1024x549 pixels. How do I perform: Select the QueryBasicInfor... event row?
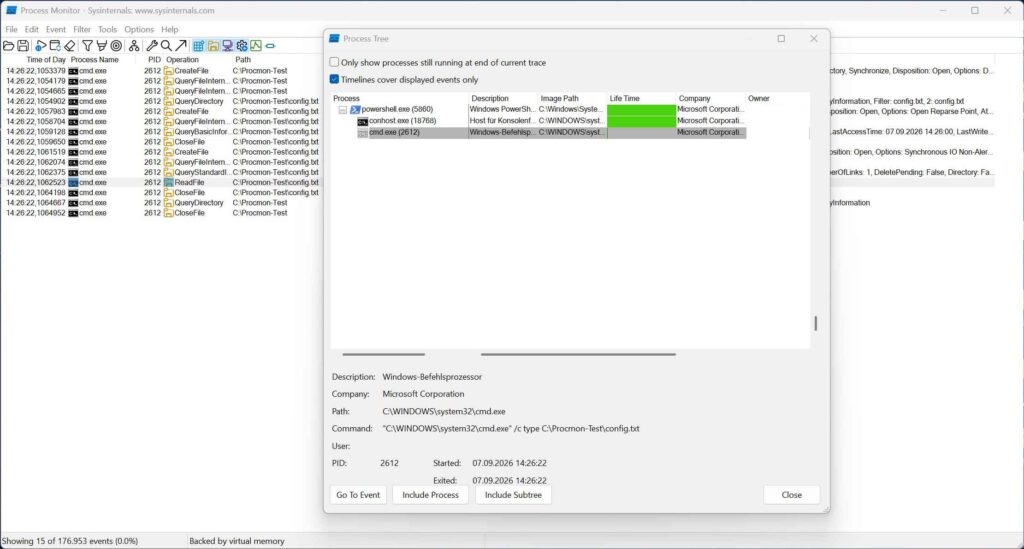coord(161,132)
